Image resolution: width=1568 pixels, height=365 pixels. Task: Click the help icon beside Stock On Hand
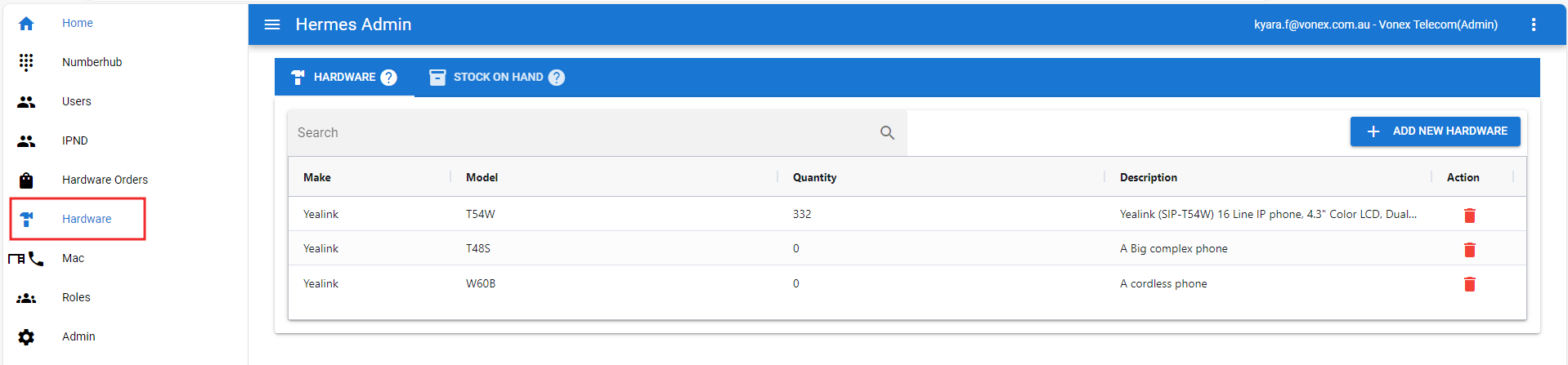[x=557, y=78]
